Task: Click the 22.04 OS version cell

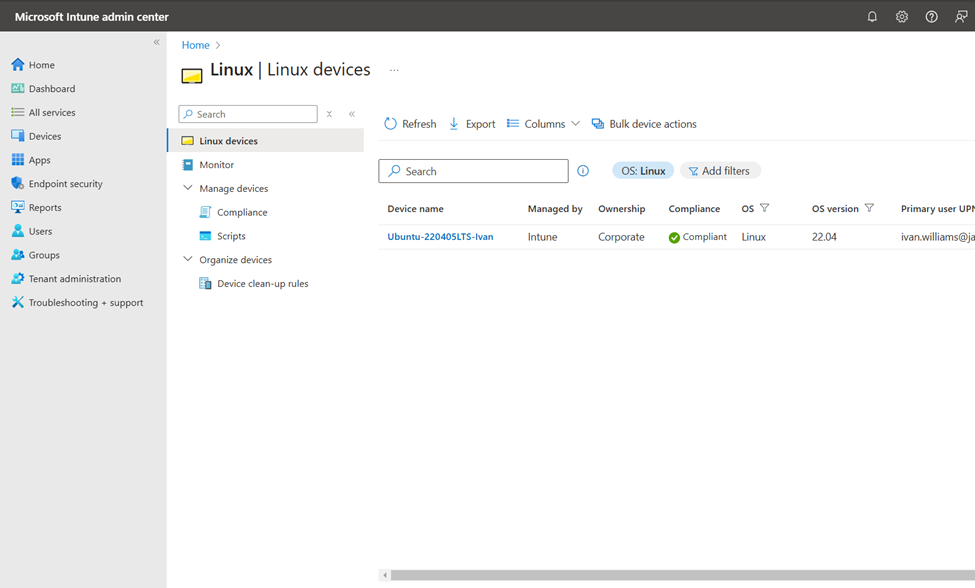Action: [824, 237]
